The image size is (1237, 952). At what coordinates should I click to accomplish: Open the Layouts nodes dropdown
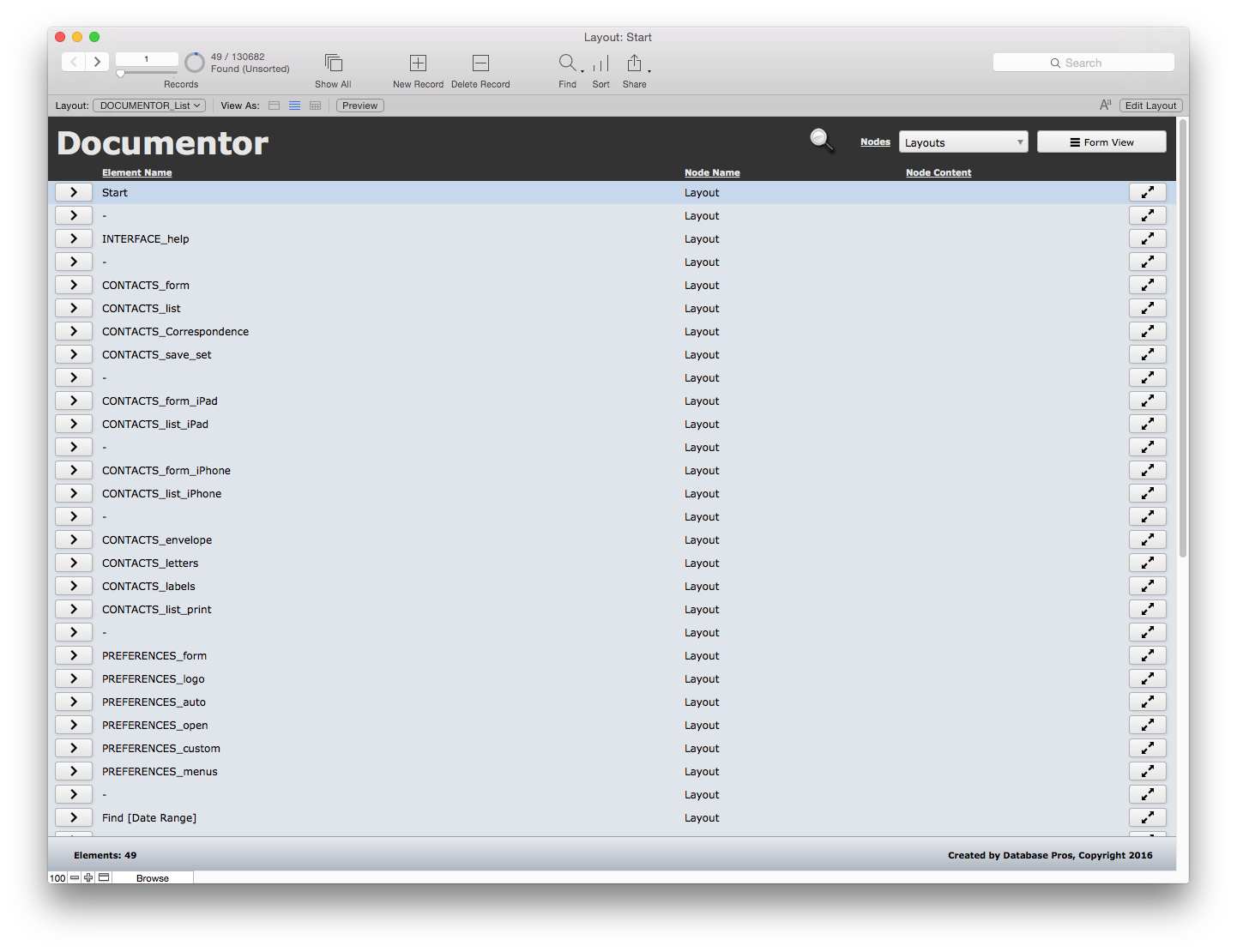962,142
